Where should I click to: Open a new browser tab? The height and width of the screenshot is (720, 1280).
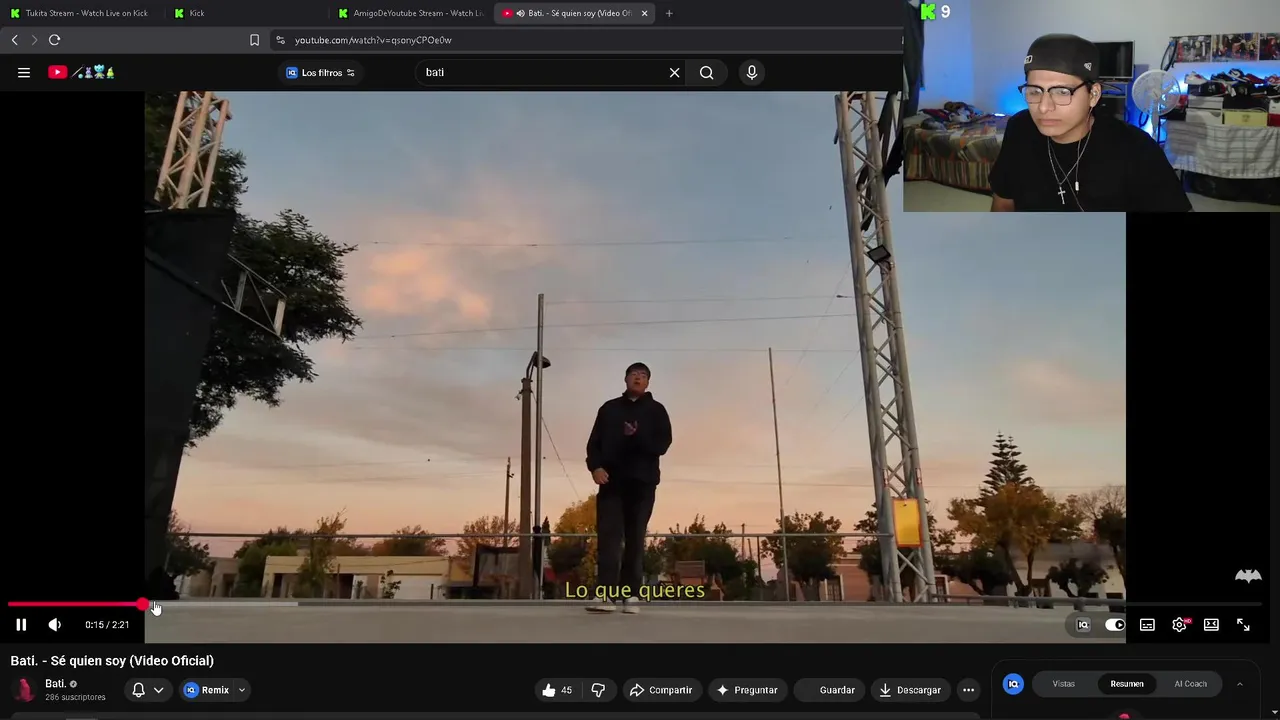pos(669,13)
